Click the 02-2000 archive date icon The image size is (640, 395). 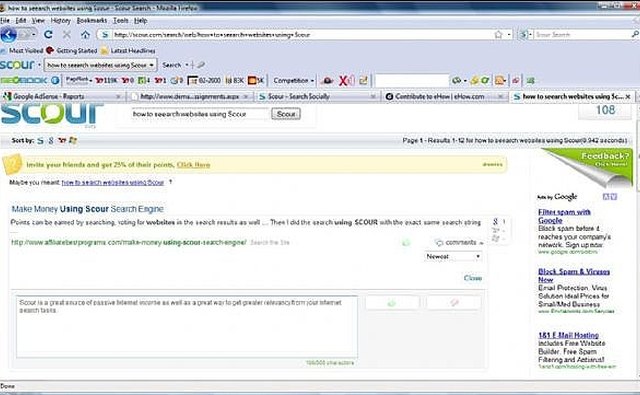click(x=204, y=80)
